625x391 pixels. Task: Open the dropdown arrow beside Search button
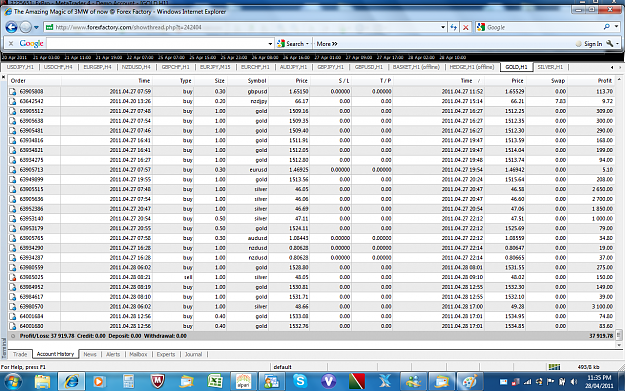tap(307, 44)
